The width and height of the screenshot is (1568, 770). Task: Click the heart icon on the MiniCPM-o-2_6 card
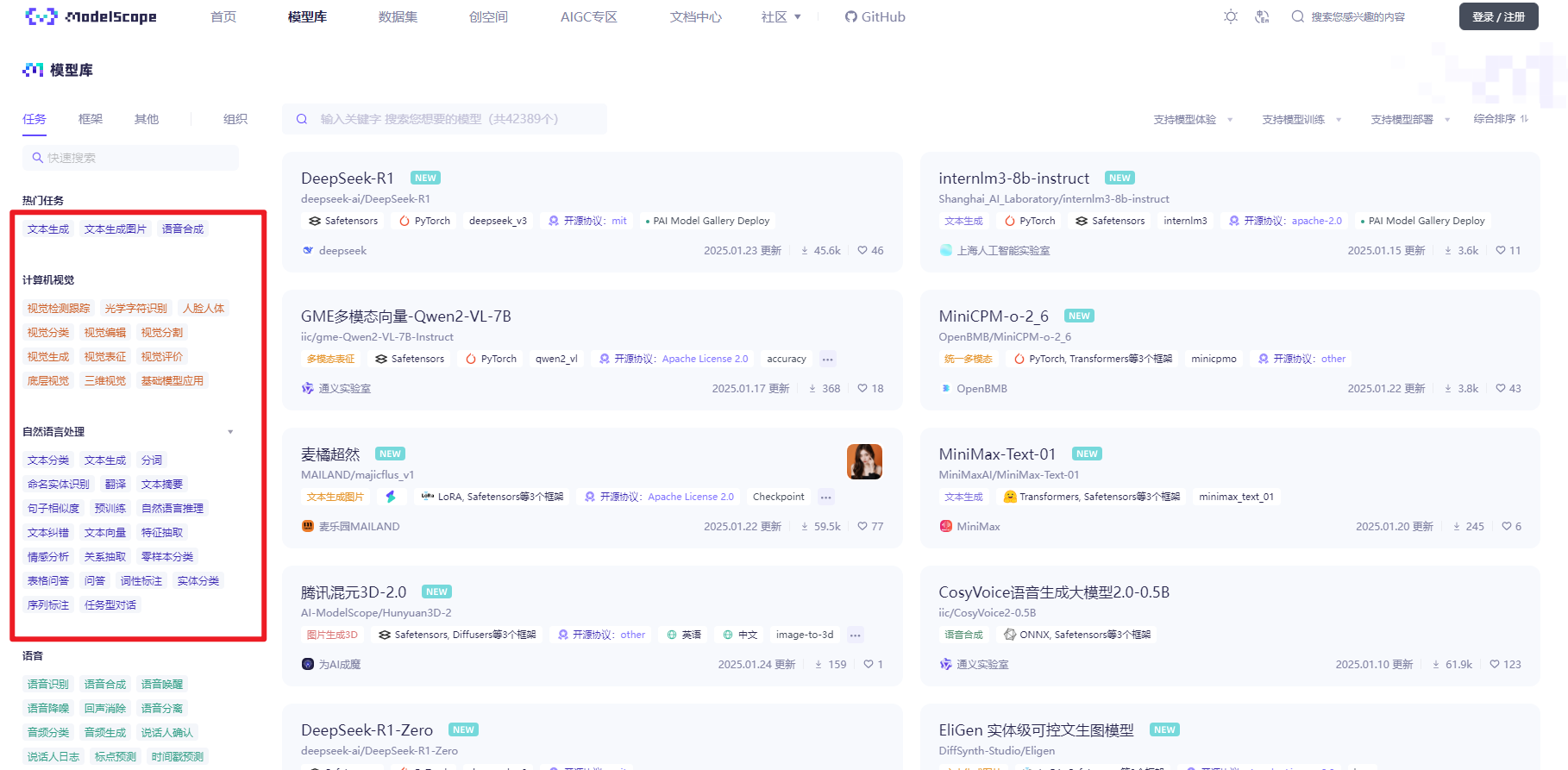point(1501,389)
